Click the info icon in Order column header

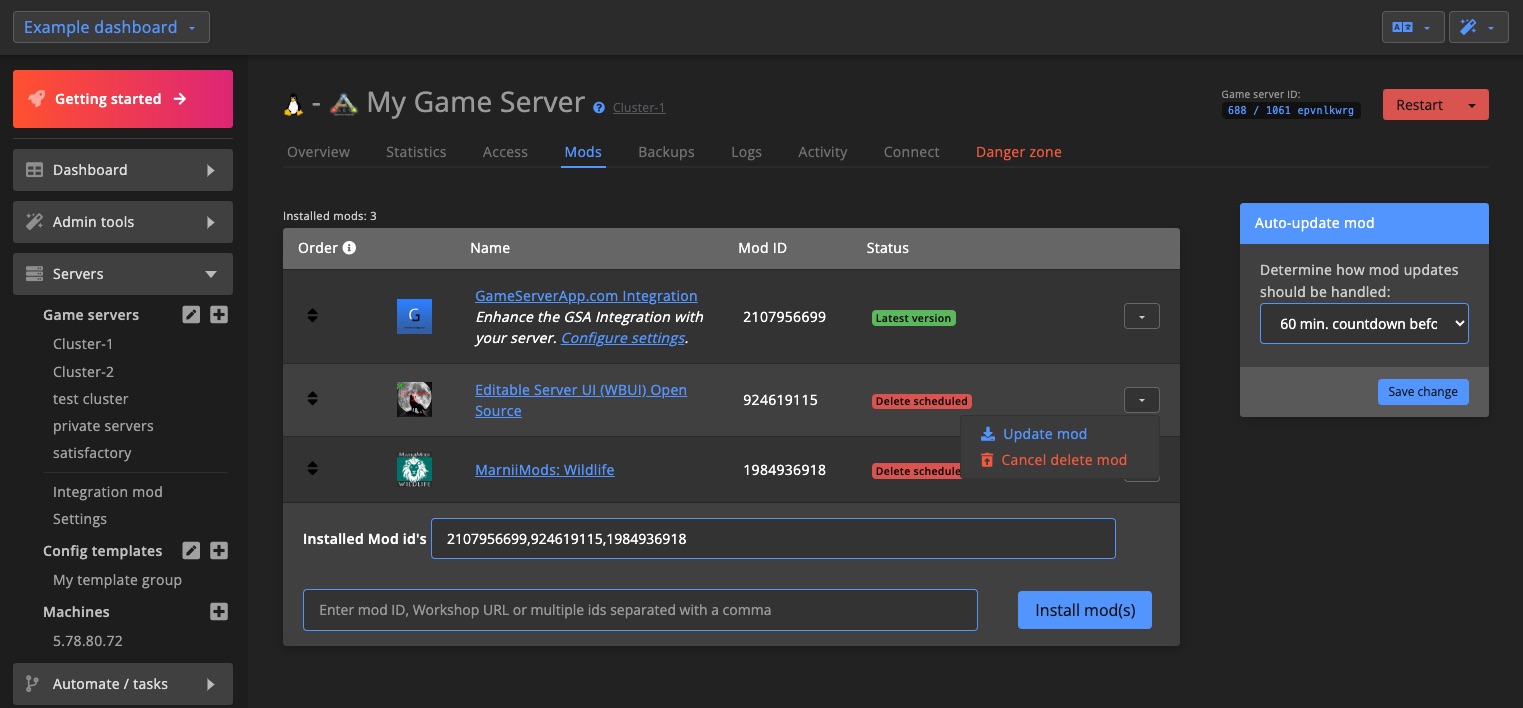click(347, 247)
